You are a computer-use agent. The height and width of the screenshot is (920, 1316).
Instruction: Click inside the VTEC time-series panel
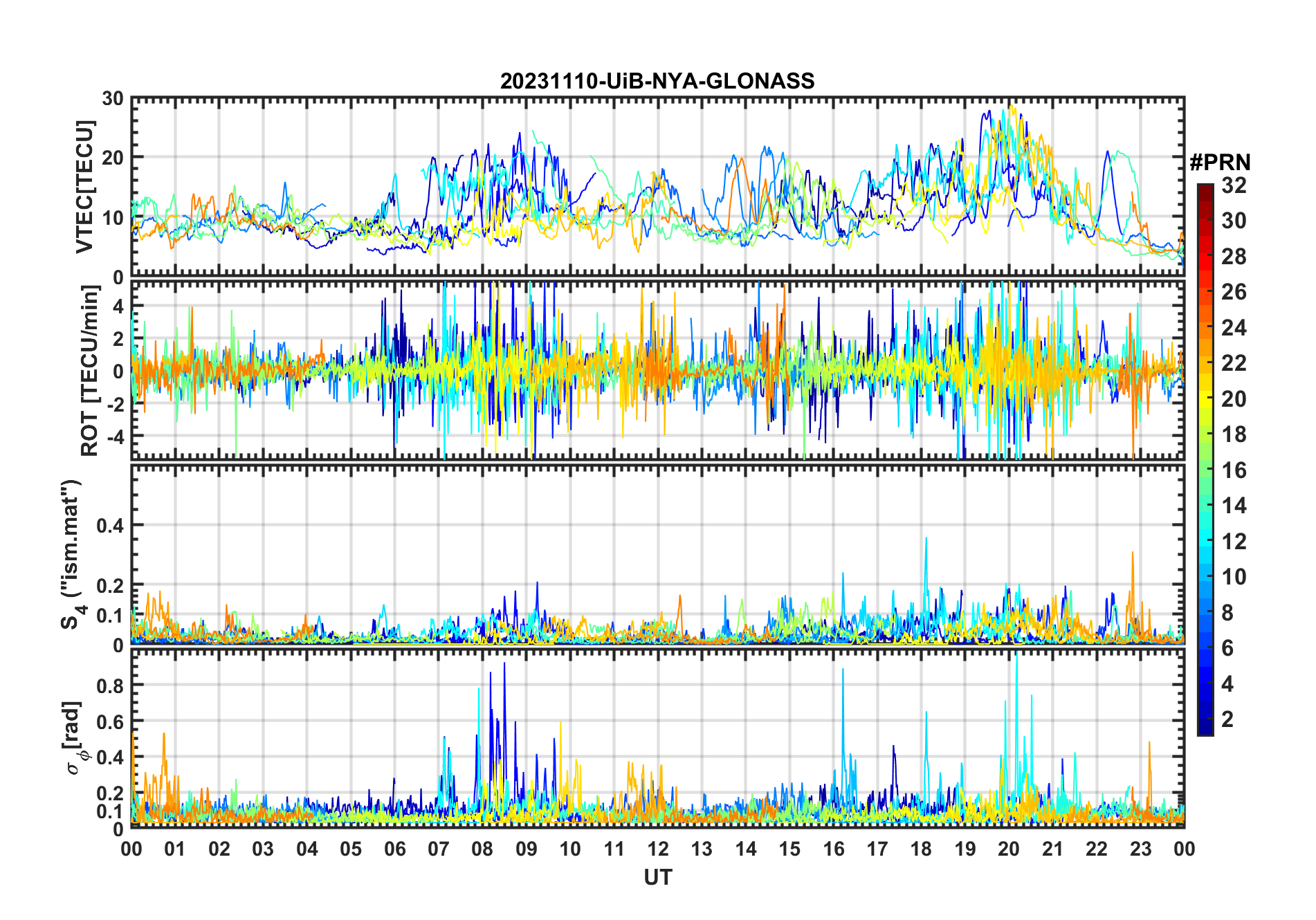658,187
